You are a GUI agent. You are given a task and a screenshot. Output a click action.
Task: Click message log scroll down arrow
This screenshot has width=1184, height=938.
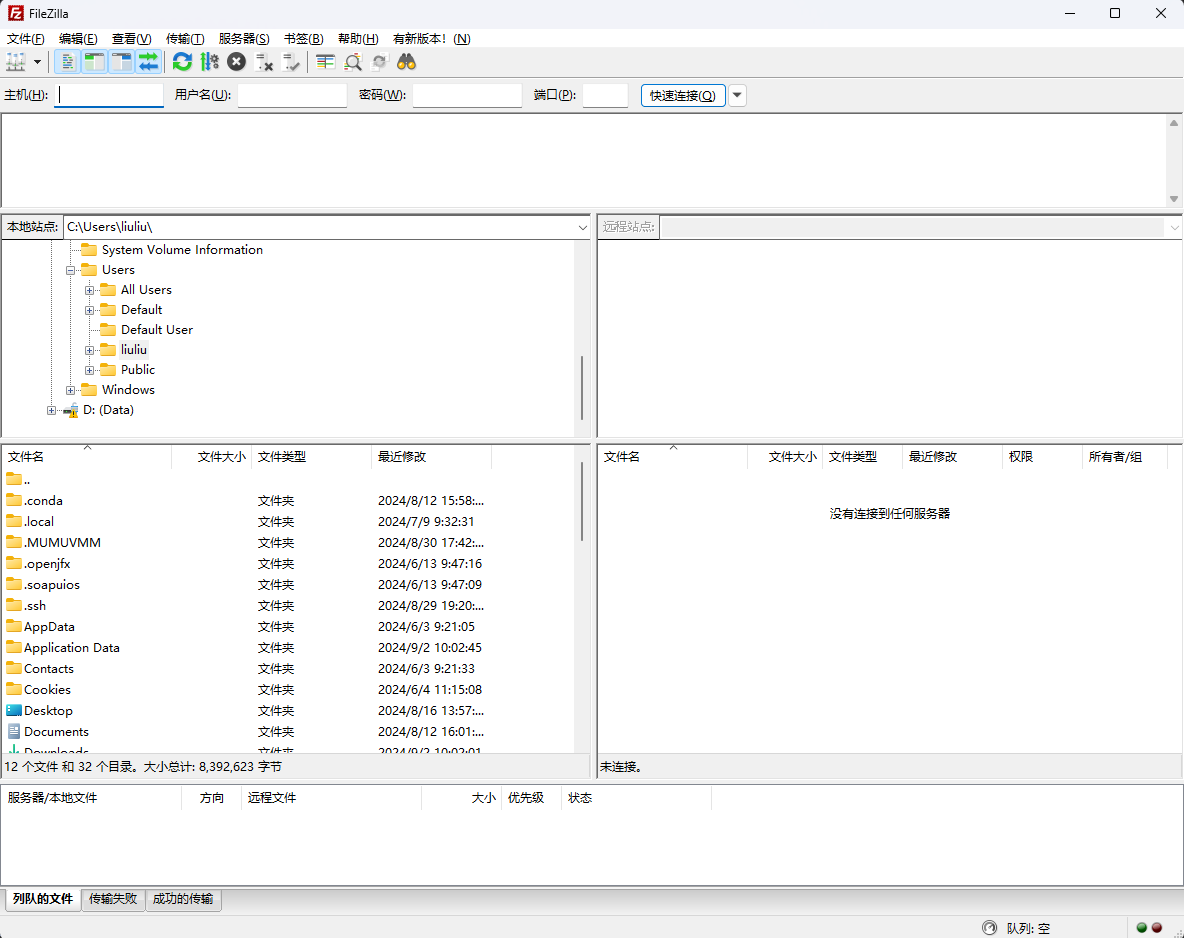(1173, 199)
